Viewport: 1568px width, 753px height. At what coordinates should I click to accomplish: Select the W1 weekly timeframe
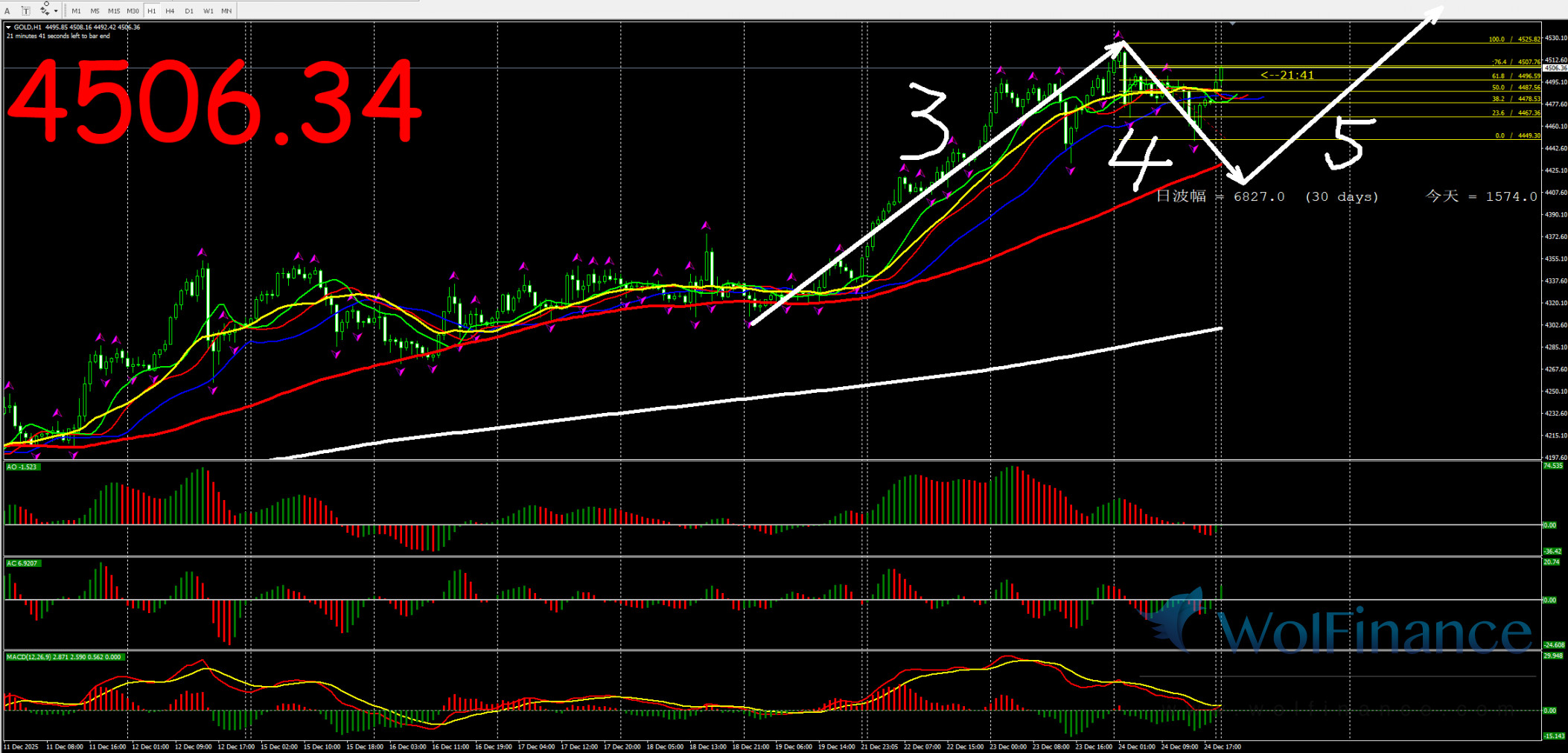pos(208,11)
